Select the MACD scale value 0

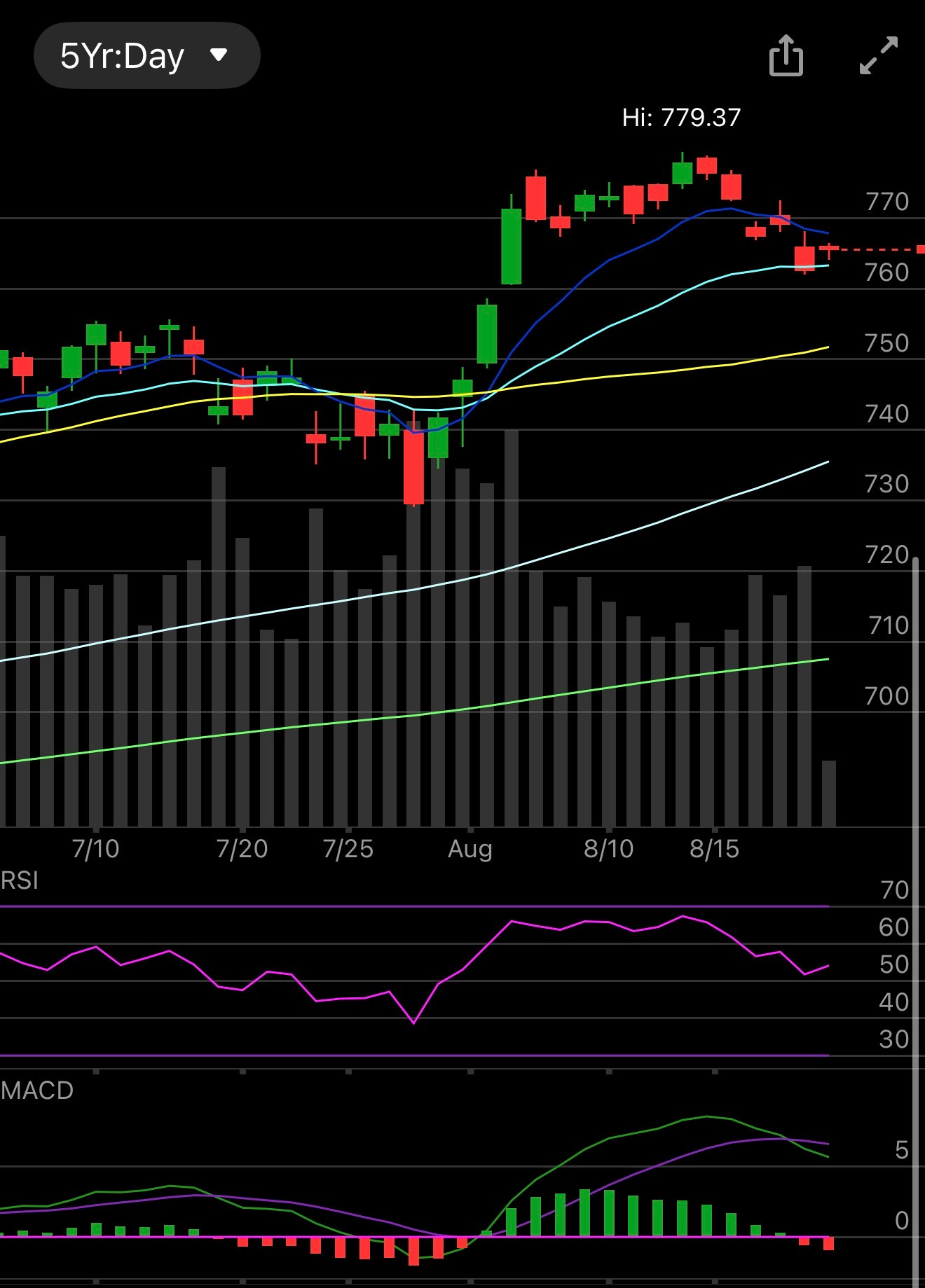point(902,1221)
